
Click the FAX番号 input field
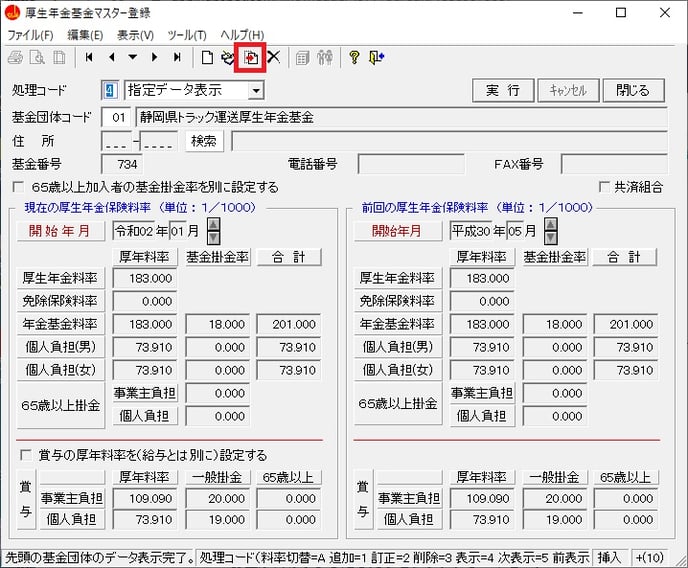614,164
